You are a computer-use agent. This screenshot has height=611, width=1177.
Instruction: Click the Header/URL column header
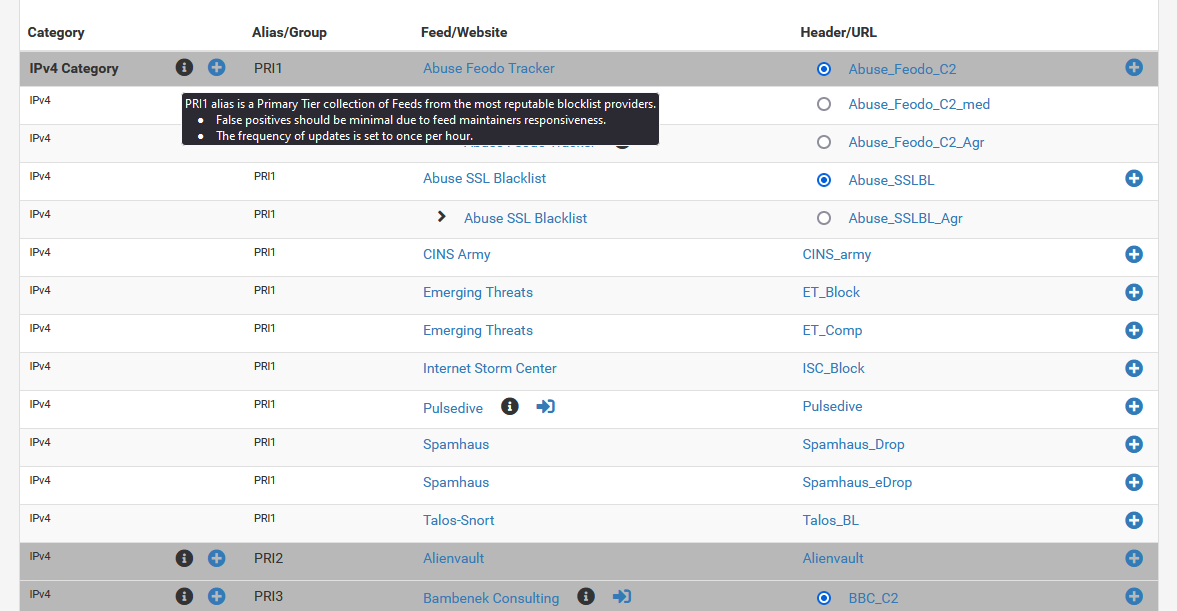click(838, 32)
